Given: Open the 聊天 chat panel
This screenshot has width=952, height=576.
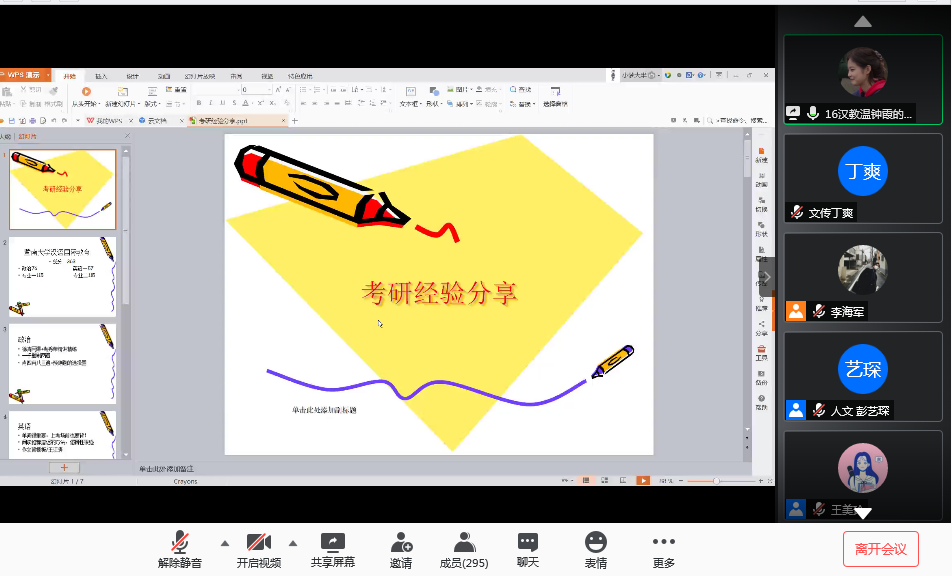Looking at the screenshot, I should [528, 543].
